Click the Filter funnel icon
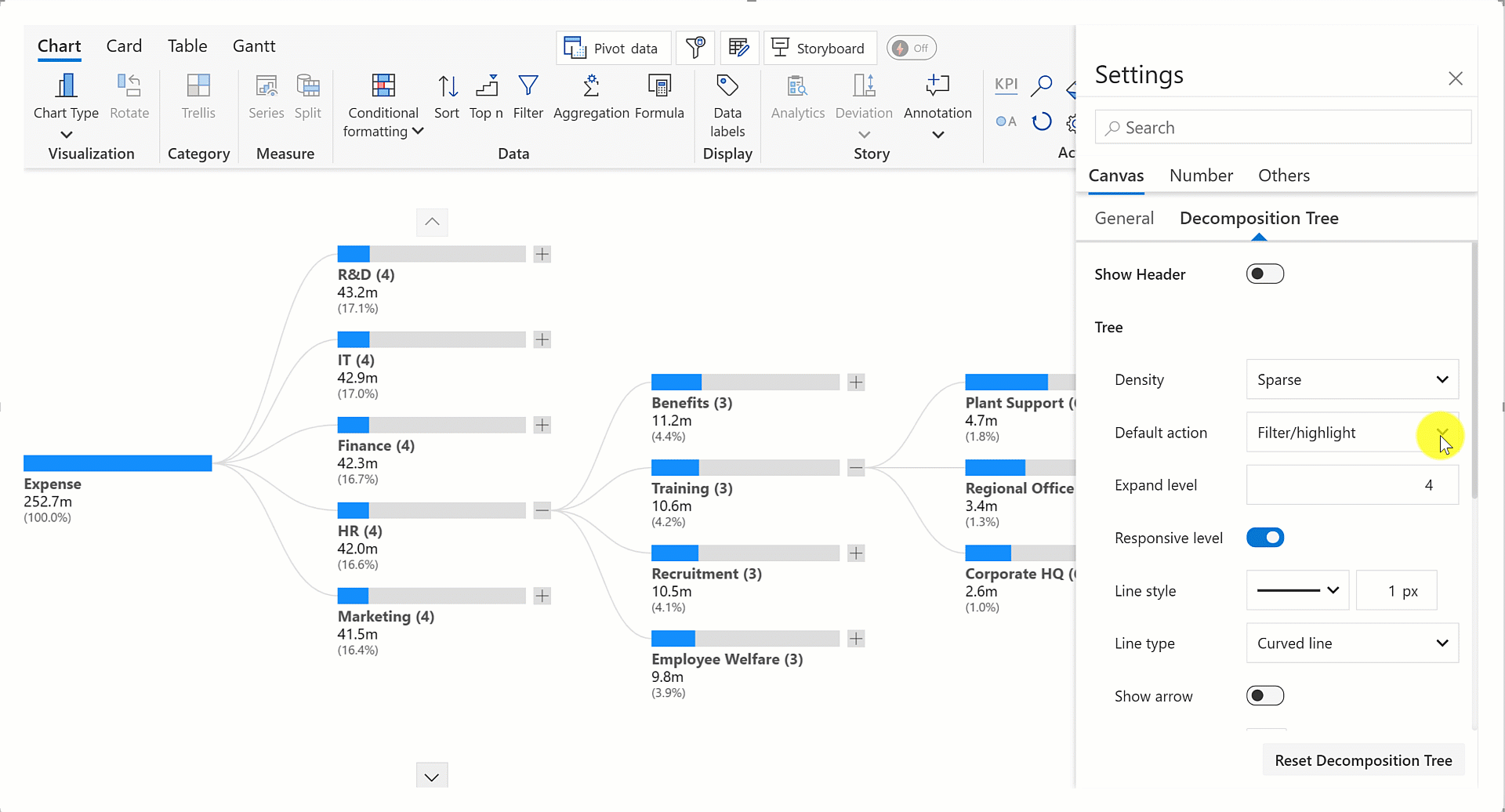 pyautogui.click(x=528, y=85)
